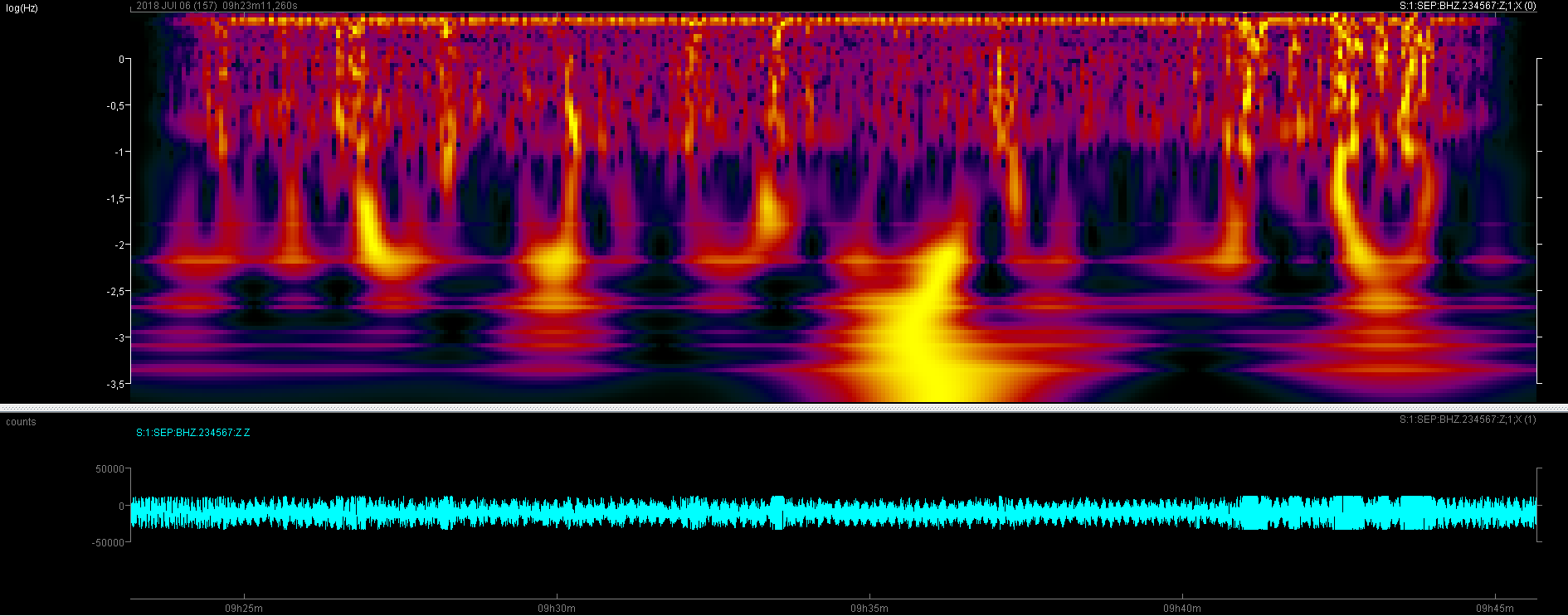Screen dimensions: 1568x616
Task: Click the -3,5 tick on frequency axis
Action: click(115, 385)
